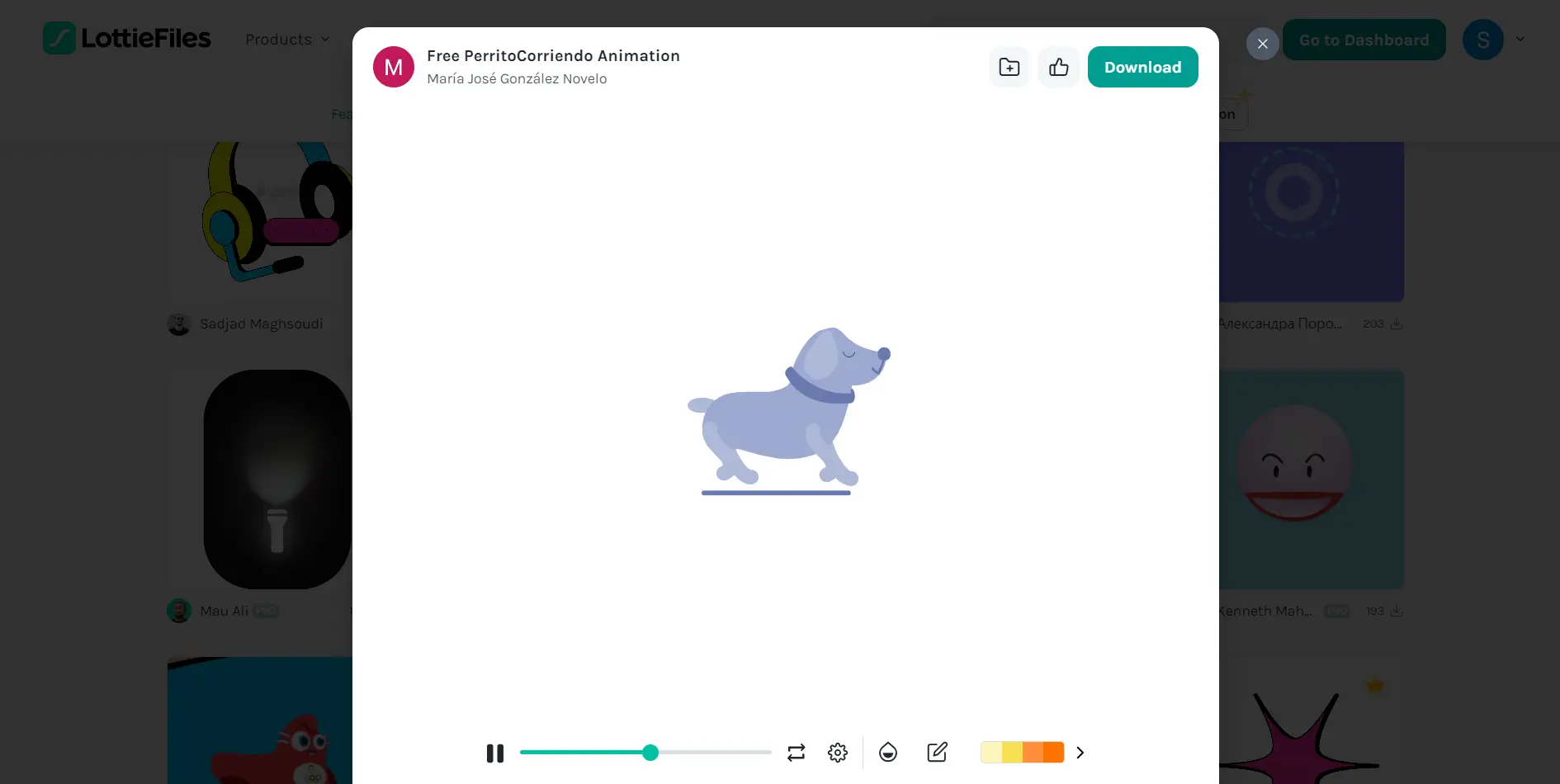Like the animation with thumbs-up icon
The height and width of the screenshot is (784, 1560).
coord(1059,67)
